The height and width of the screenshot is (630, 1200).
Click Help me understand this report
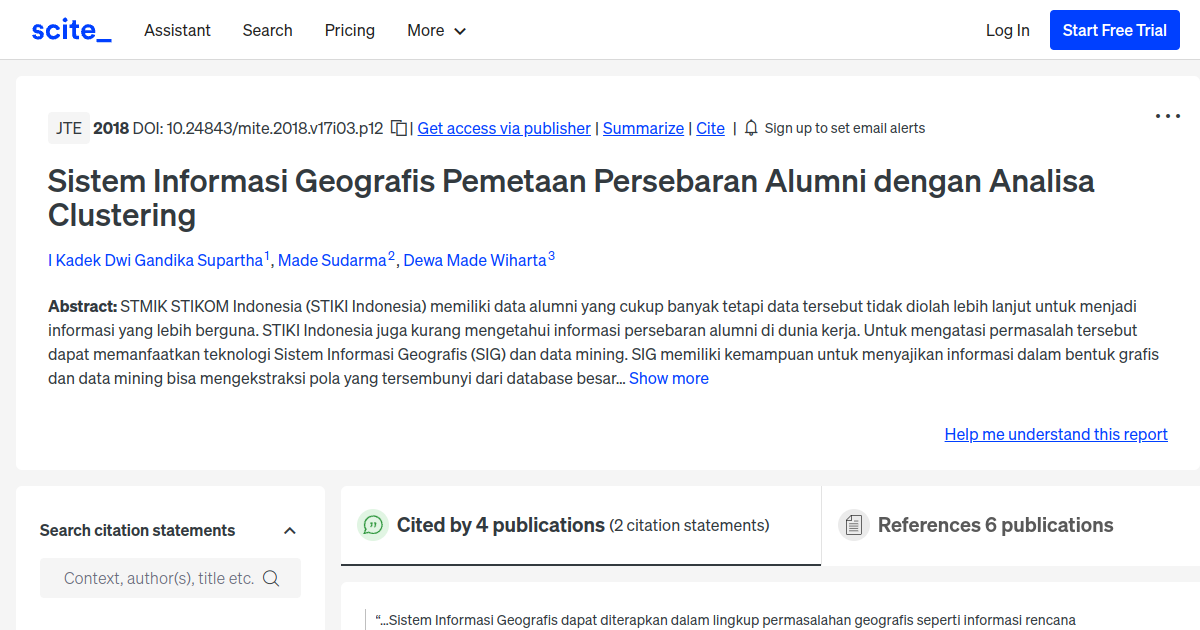(1056, 434)
